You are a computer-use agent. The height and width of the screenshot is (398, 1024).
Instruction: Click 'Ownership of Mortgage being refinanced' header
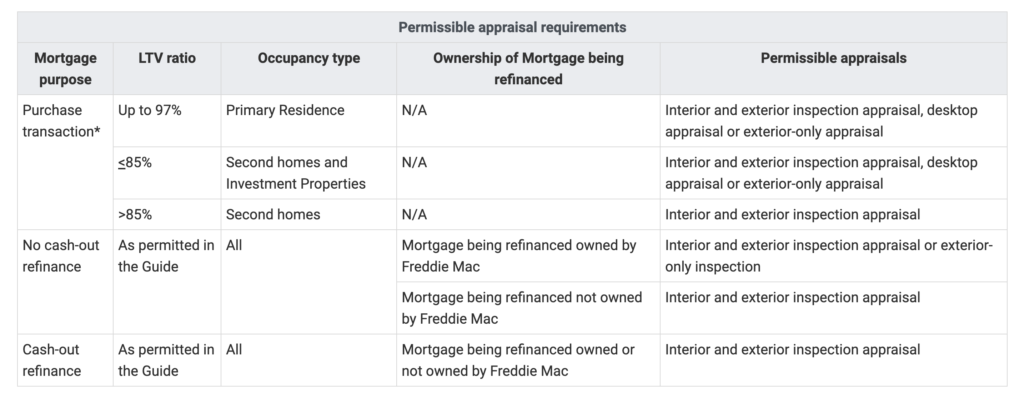click(528, 69)
